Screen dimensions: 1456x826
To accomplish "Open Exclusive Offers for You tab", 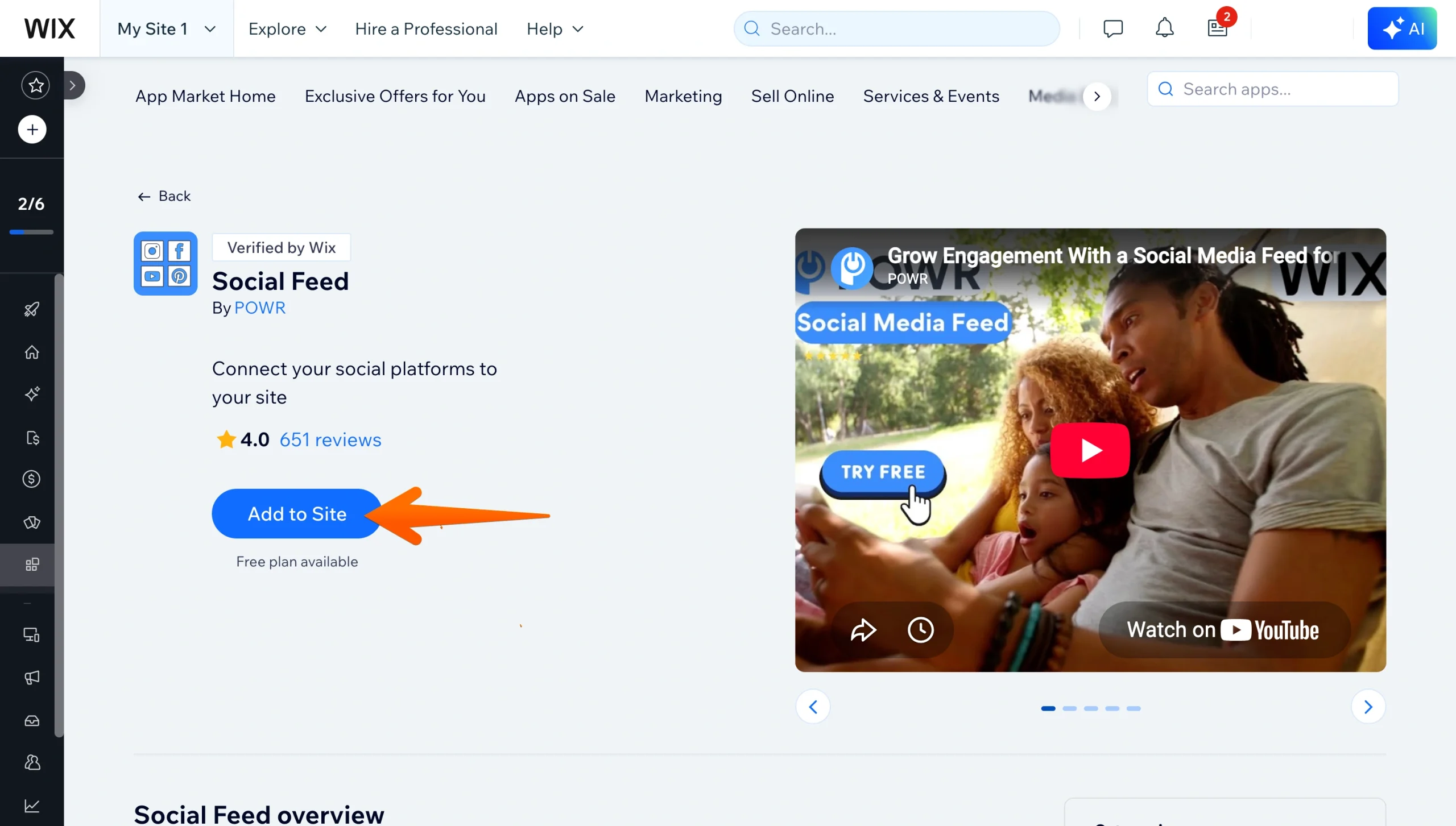I will tap(395, 96).
